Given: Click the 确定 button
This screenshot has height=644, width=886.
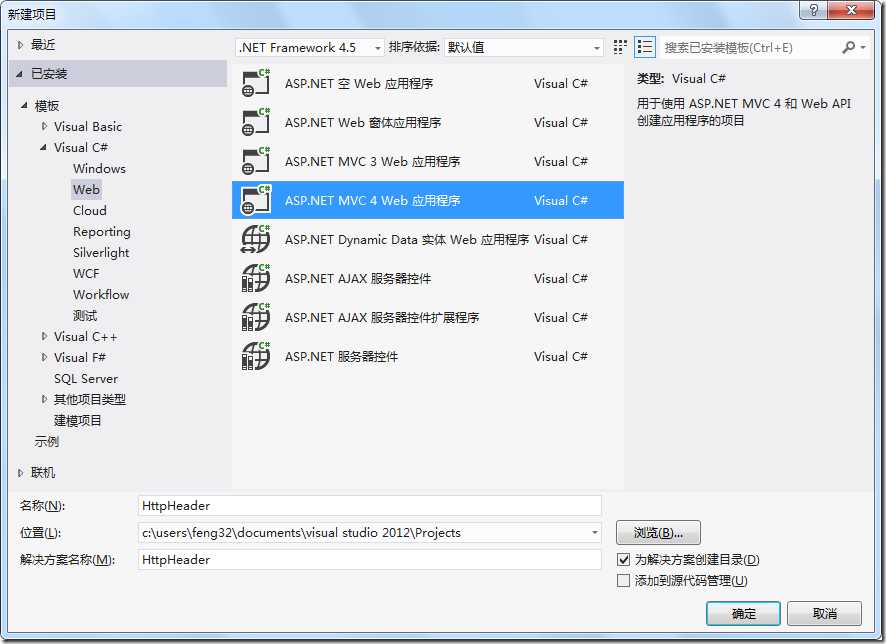Looking at the screenshot, I should tap(743, 613).
